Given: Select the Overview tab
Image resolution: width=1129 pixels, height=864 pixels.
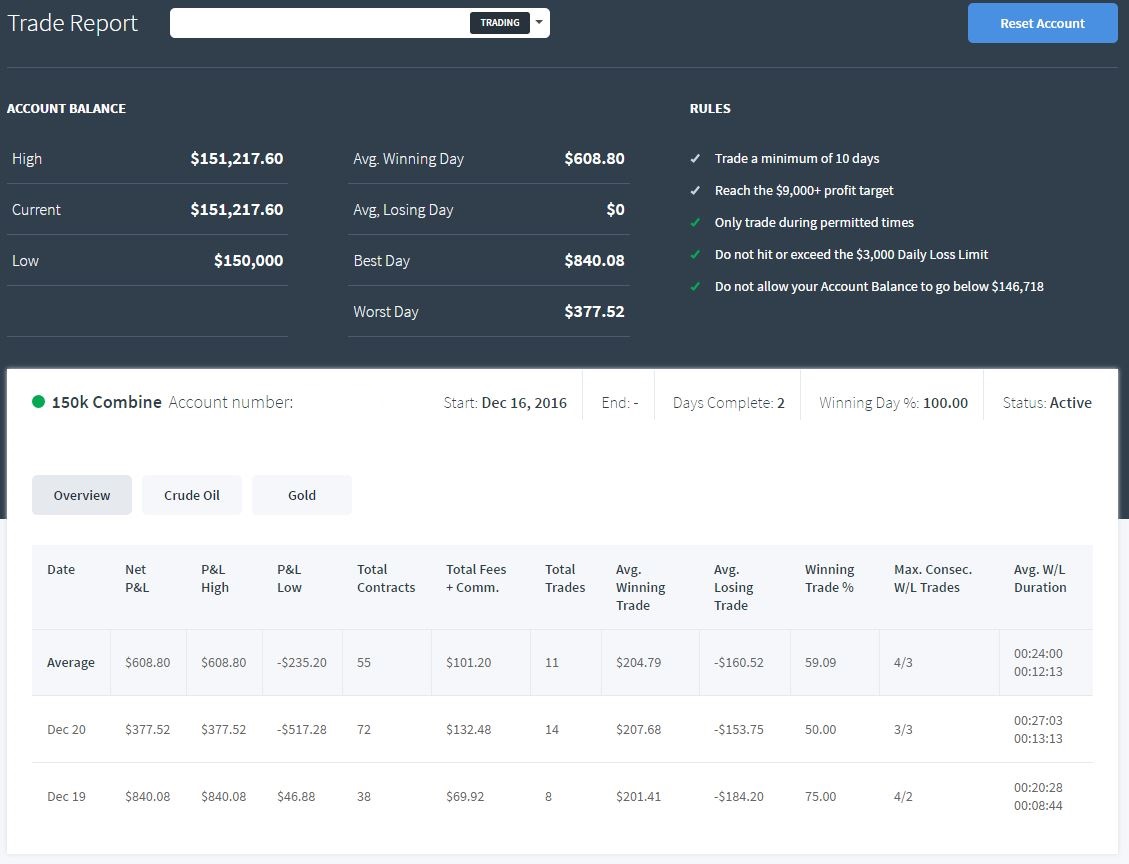Looking at the screenshot, I should click(x=82, y=495).
